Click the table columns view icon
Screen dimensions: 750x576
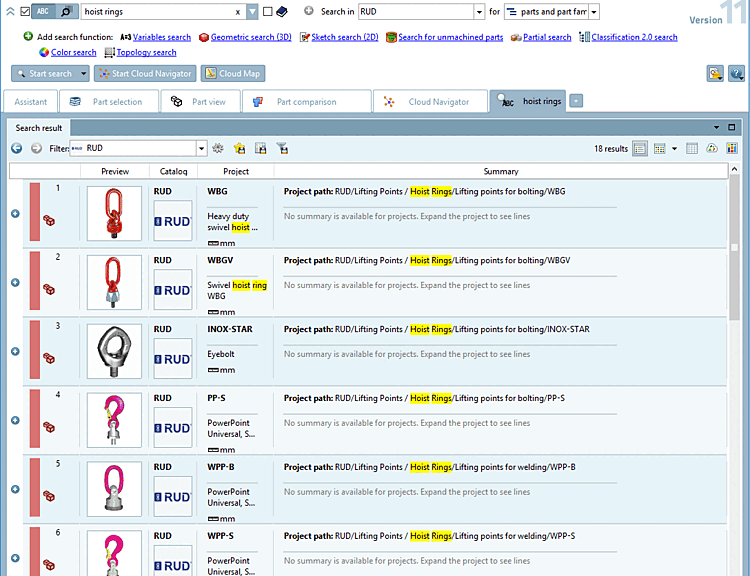(x=692, y=148)
